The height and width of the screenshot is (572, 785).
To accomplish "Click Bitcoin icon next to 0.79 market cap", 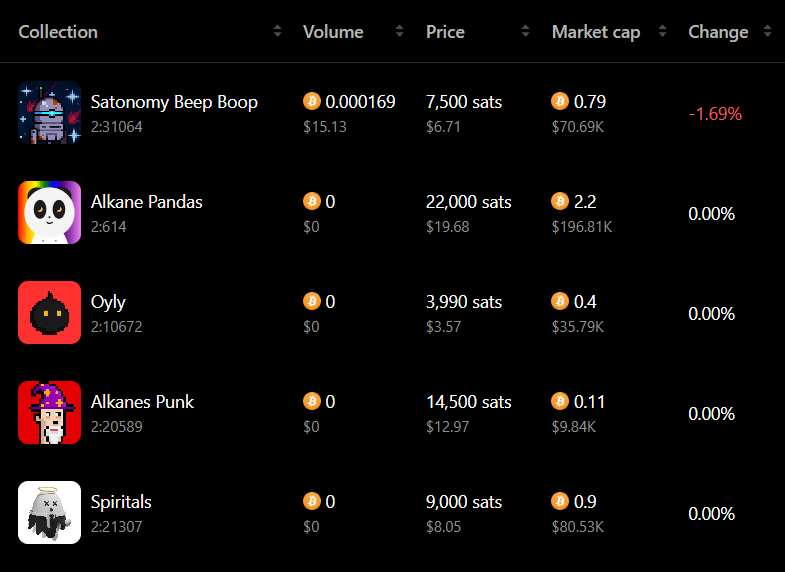I will (x=560, y=102).
